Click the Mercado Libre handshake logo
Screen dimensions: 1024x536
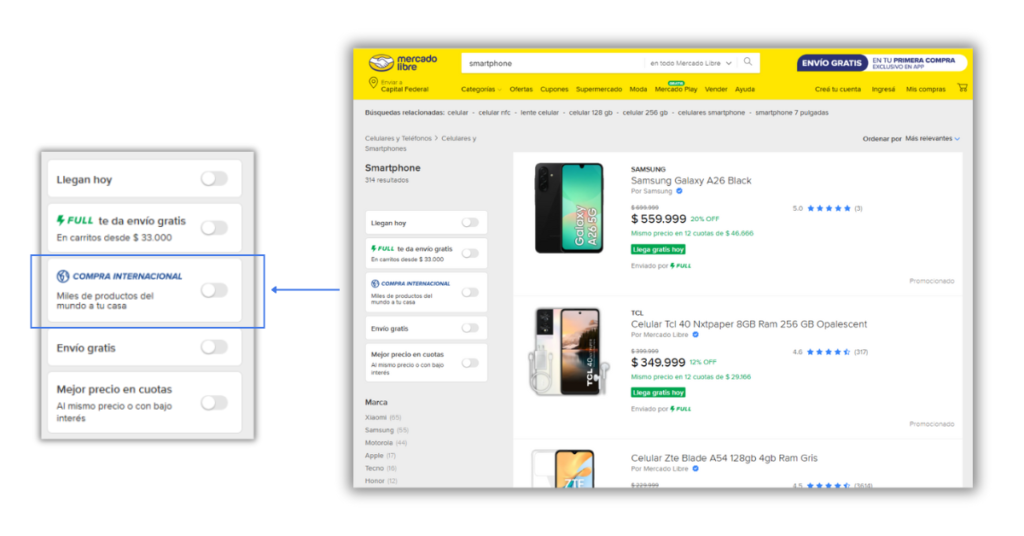[382, 63]
